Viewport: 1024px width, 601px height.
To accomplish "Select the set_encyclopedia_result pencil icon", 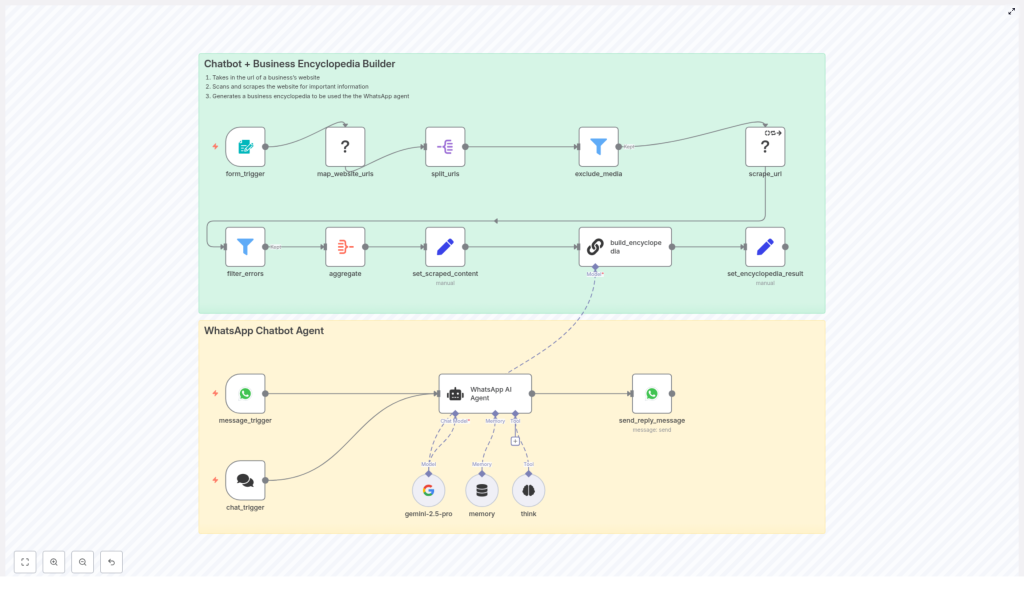I will click(765, 245).
